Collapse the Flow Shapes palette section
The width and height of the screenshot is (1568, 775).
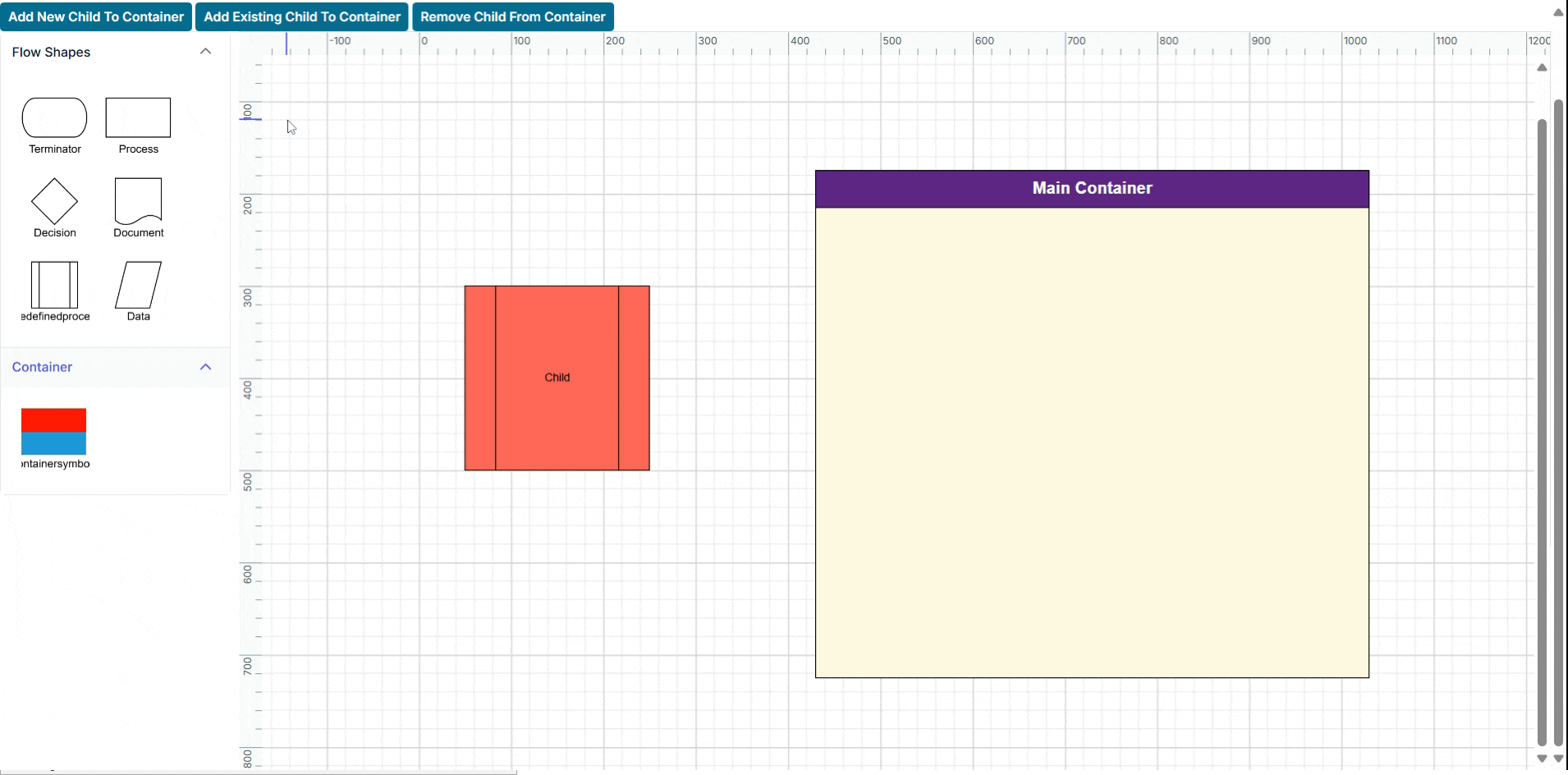click(x=205, y=52)
